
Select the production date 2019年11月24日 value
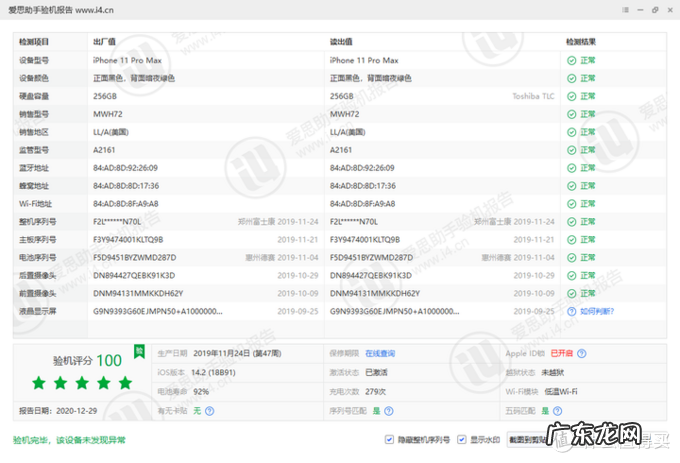(237, 353)
